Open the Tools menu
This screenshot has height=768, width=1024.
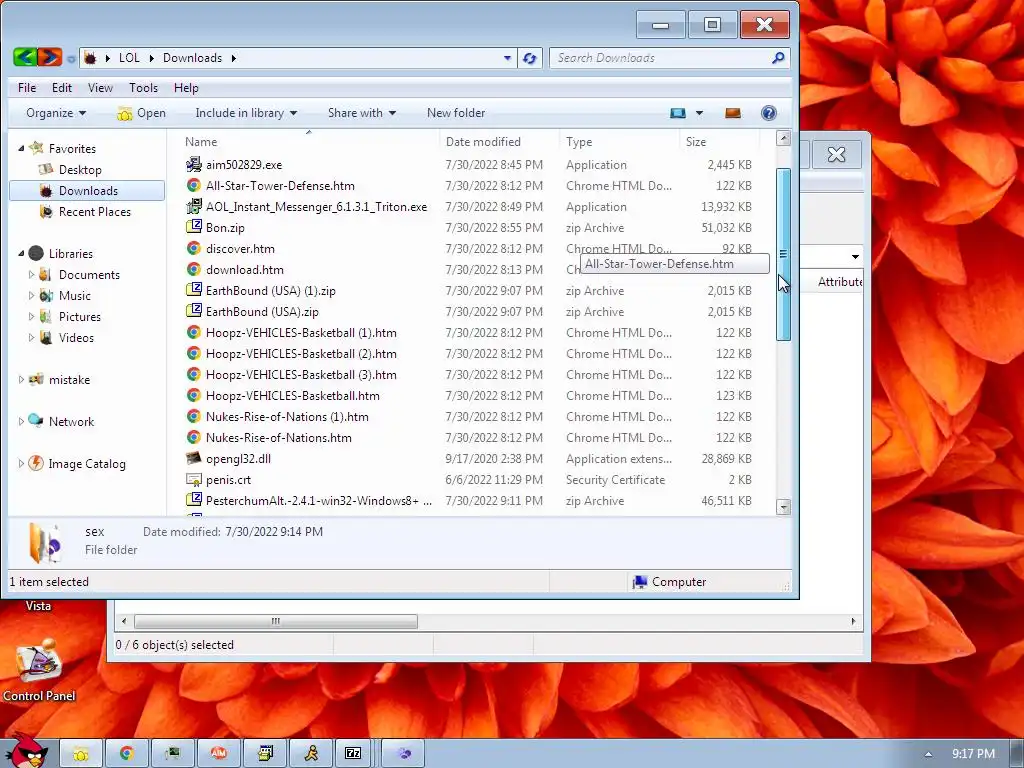143,88
